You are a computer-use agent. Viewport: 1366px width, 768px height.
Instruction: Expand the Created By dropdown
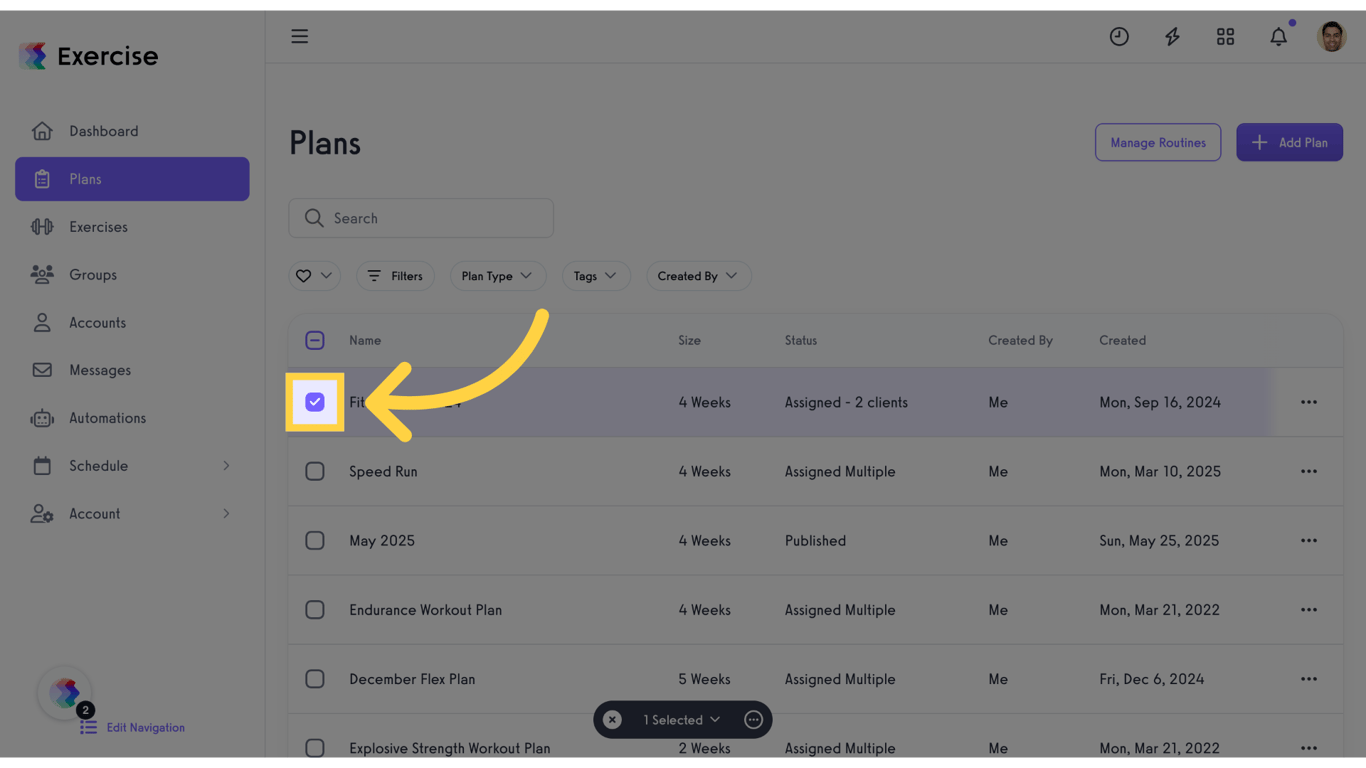coord(698,276)
